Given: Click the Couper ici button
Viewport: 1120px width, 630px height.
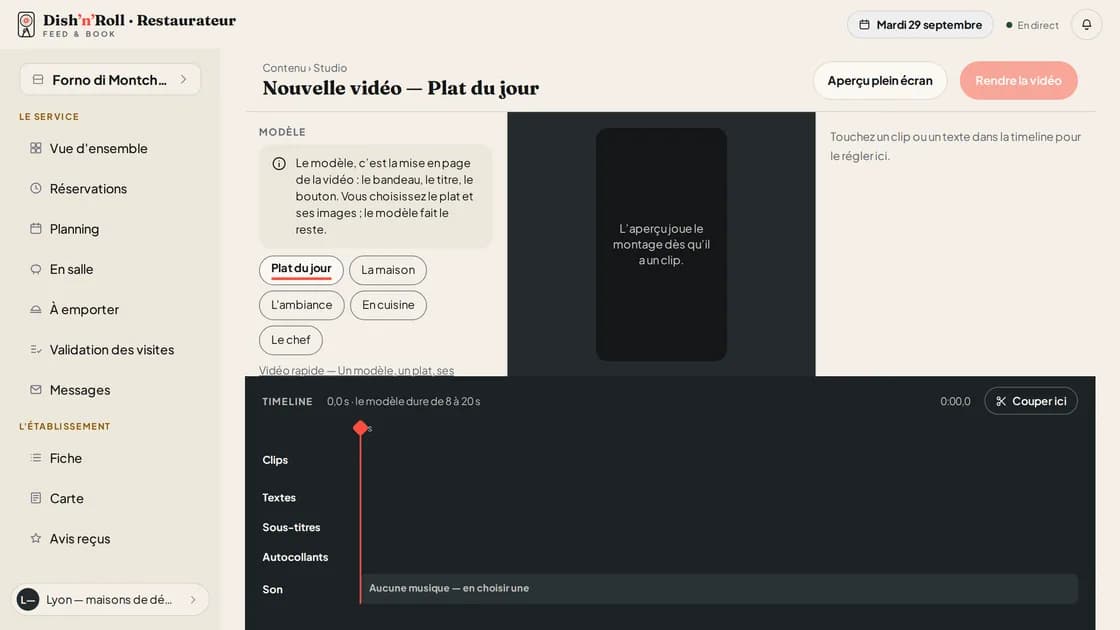Looking at the screenshot, I should tap(1031, 401).
